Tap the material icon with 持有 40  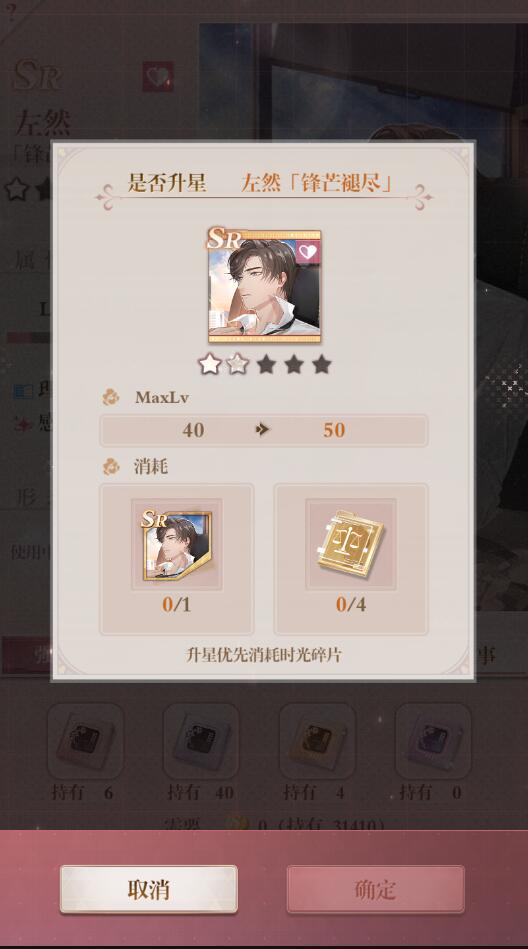201,741
